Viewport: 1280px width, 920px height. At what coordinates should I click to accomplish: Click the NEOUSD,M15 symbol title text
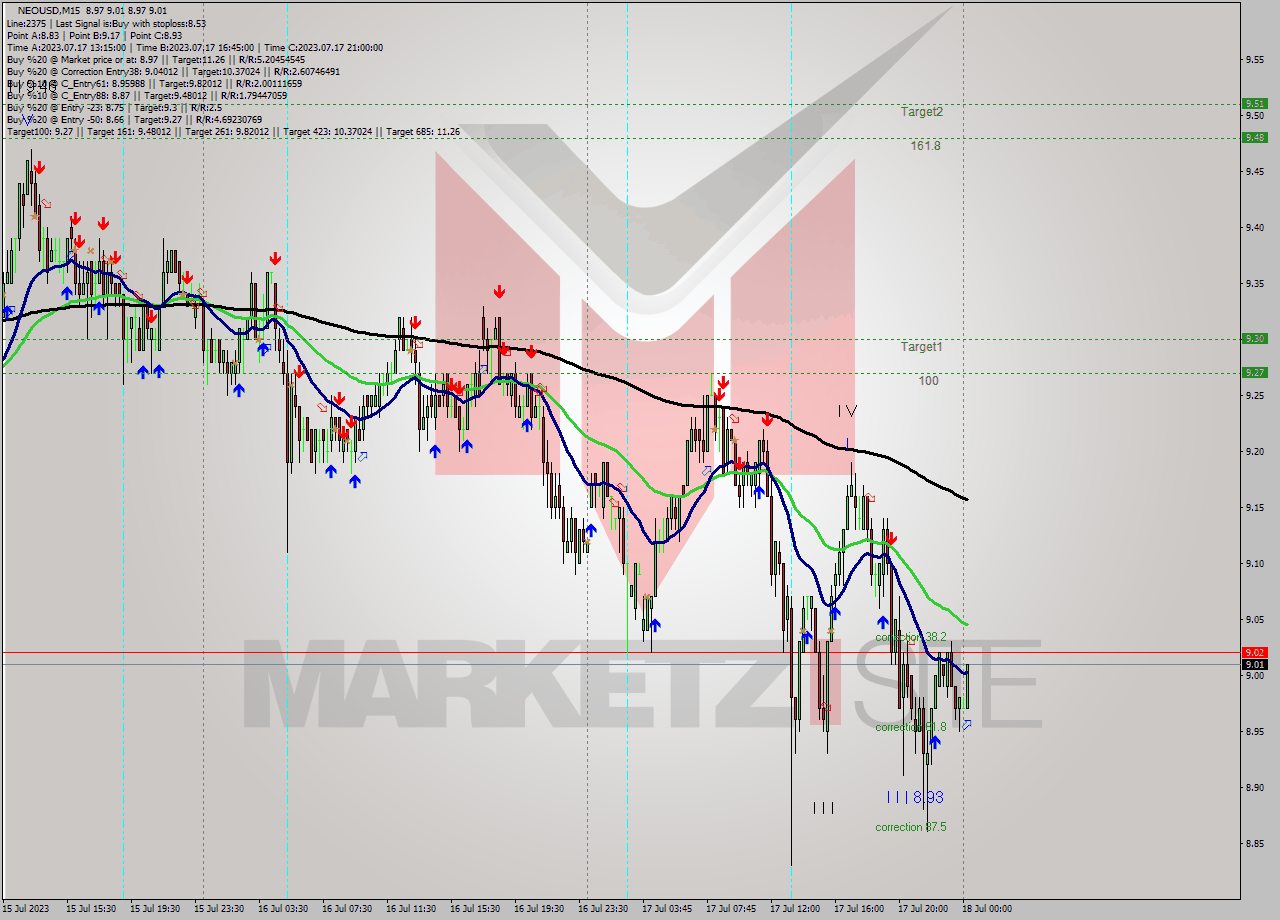[51, 10]
